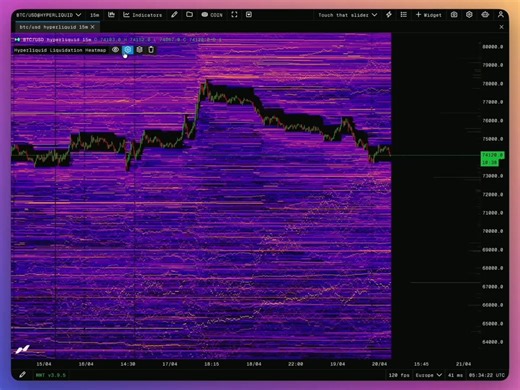This screenshot has width=520, height=390.
Task: Open the Indicators menu
Action: point(142,15)
